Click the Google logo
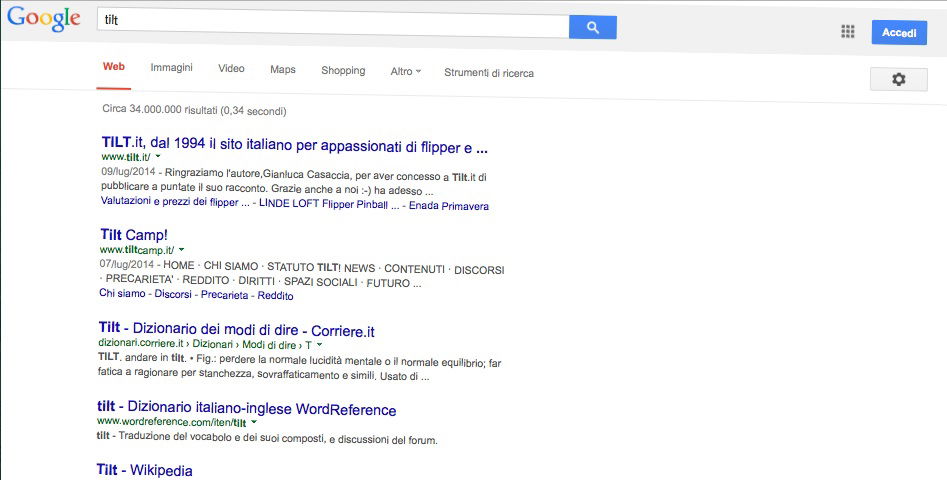 [x=43, y=18]
